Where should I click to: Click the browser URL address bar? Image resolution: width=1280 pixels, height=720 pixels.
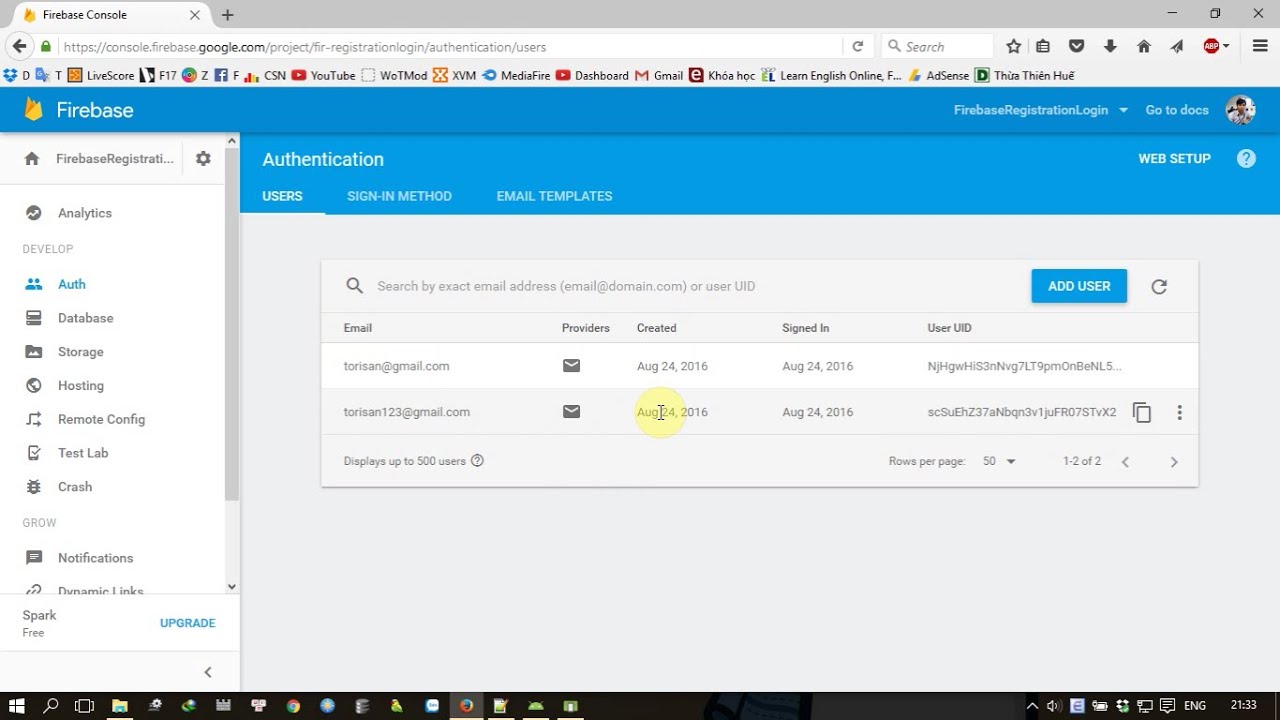coord(450,47)
